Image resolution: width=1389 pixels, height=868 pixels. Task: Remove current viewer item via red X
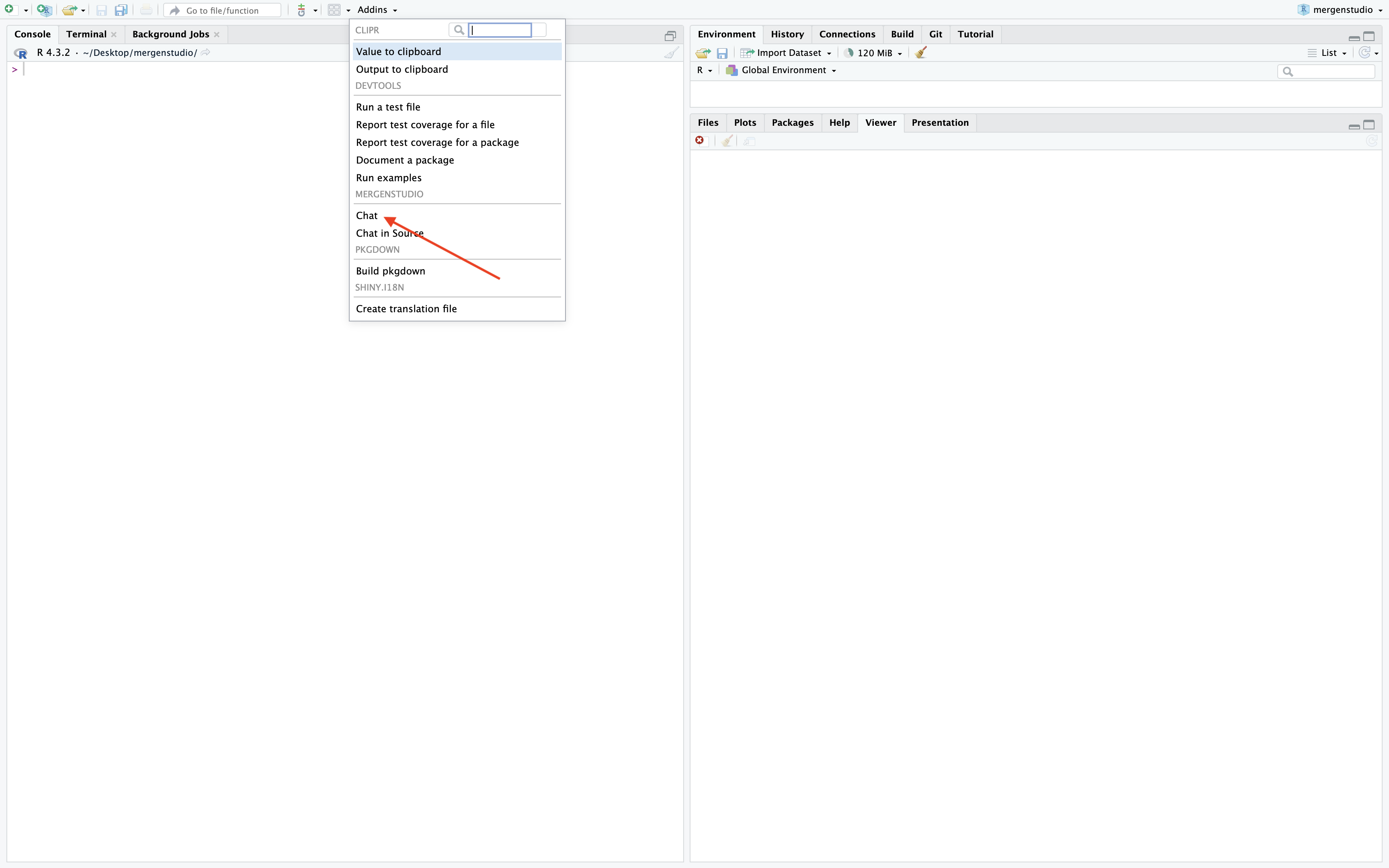tap(700, 140)
